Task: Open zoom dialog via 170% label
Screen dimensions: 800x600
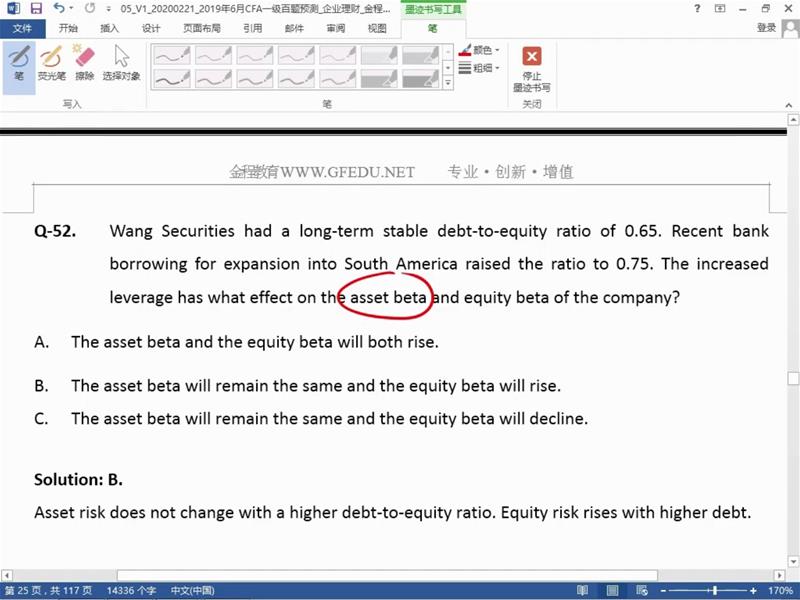Action: click(x=780, y=590)
